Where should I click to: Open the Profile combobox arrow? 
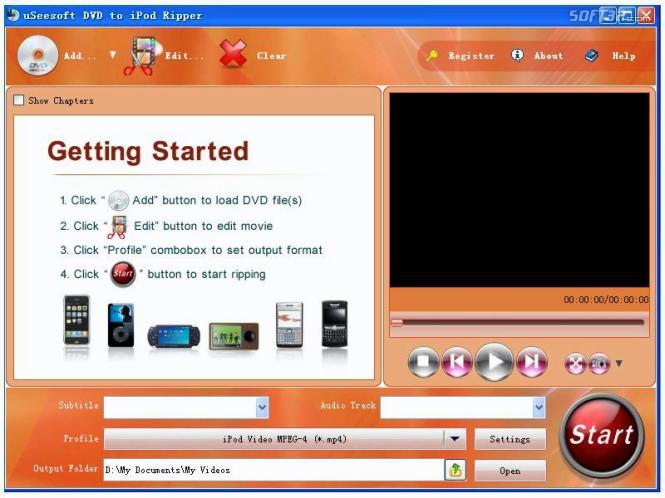pos(455,439)
